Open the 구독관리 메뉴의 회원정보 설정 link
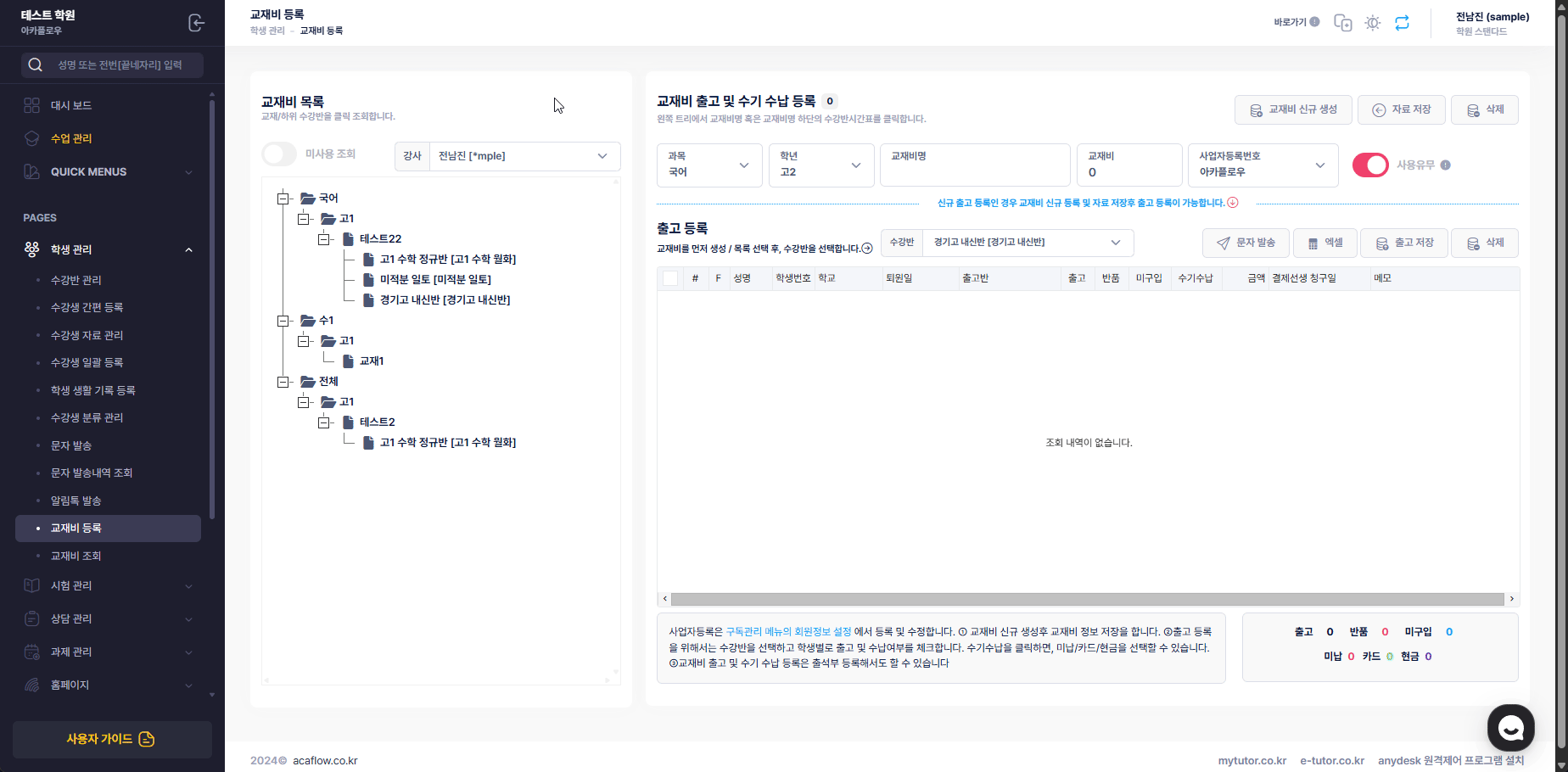 click(x=788, y=632)
